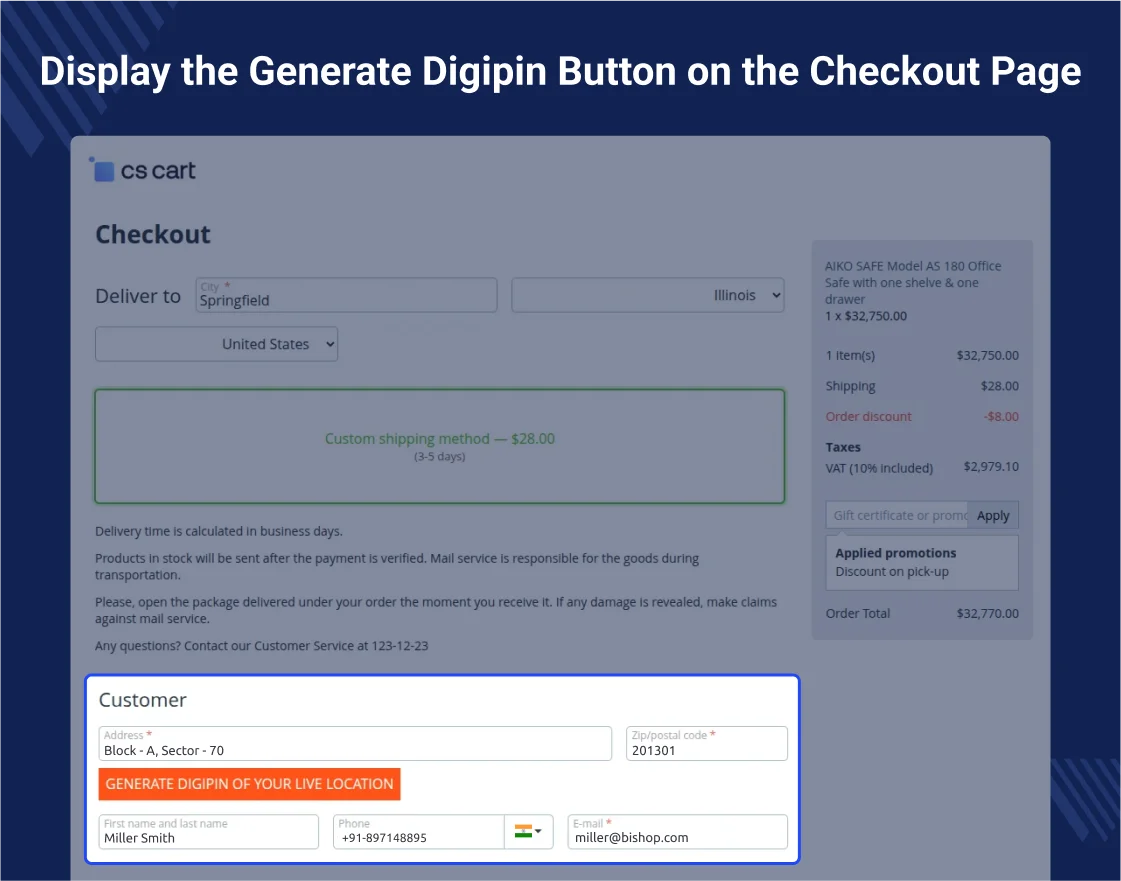
Task: Edit the First name and last name field
Action: point(208,832)
